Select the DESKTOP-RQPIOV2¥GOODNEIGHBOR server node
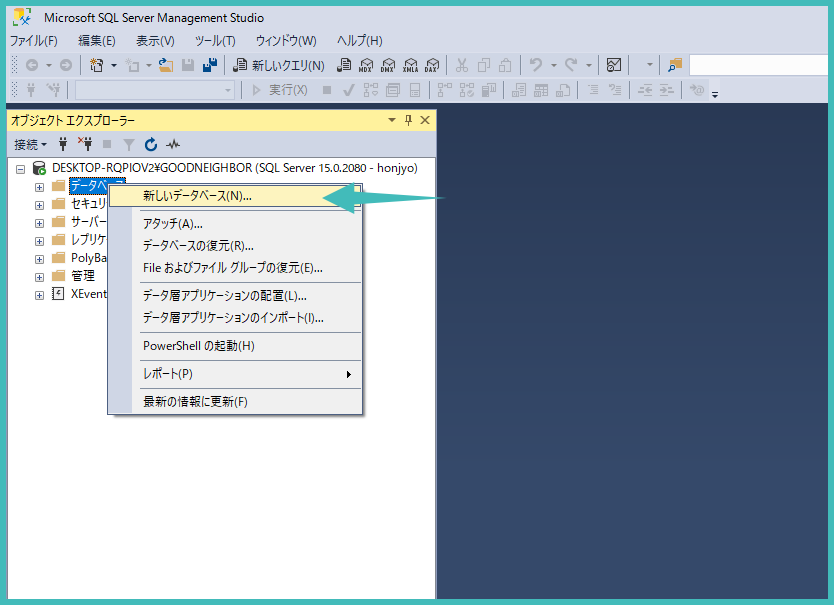The image size is (834, 605). (x=235, y=168)
